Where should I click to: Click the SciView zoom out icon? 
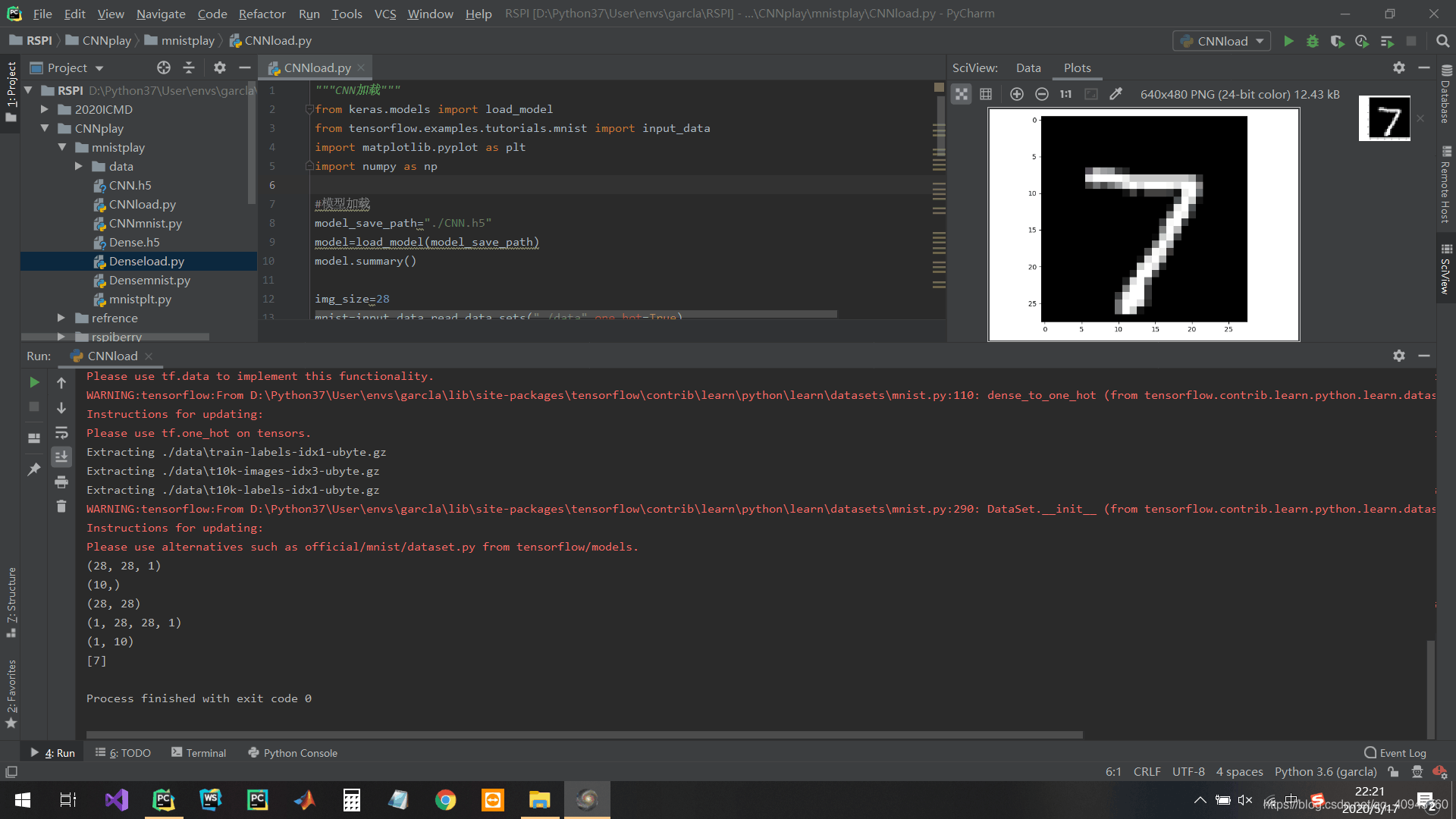(1042, 94)
